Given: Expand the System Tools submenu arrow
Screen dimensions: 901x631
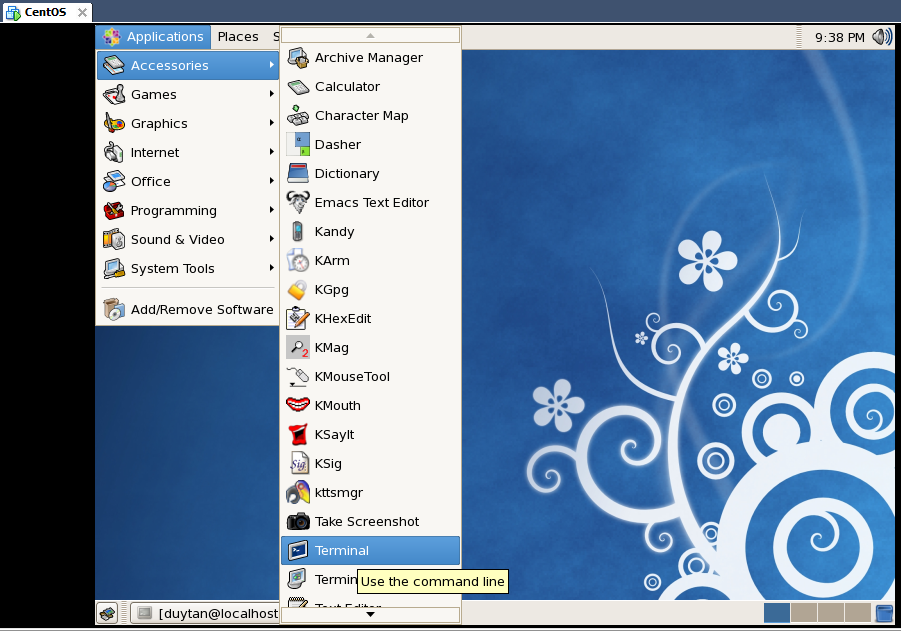Looking at the screenshot, I should [x=271, y=268].
